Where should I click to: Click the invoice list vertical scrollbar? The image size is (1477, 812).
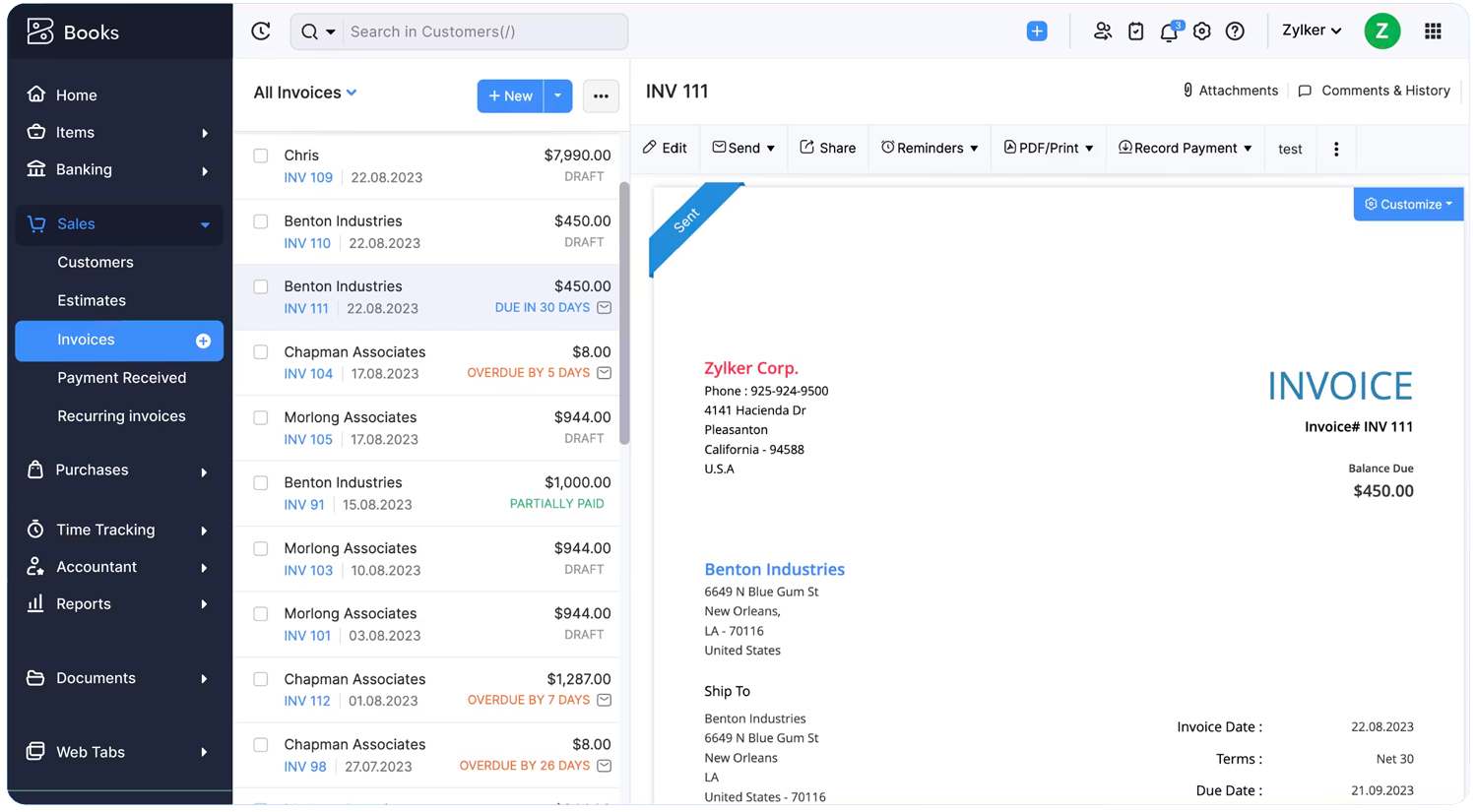click(x=624, y=313)
